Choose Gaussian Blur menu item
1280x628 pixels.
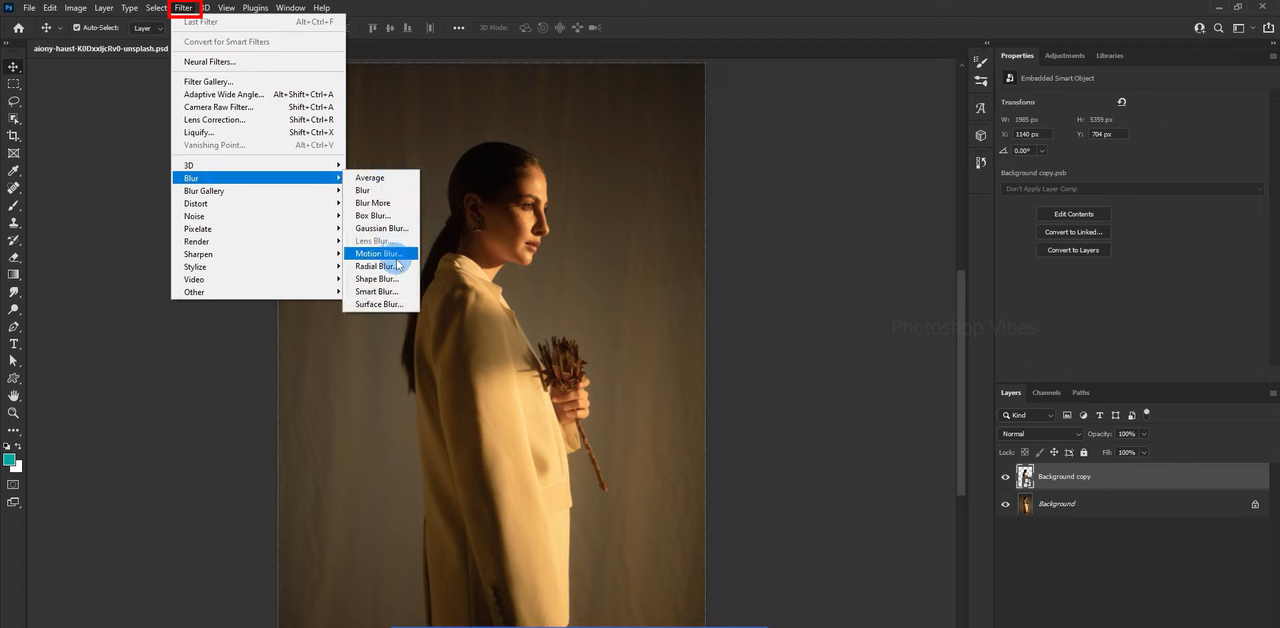(x=380, y=228)
